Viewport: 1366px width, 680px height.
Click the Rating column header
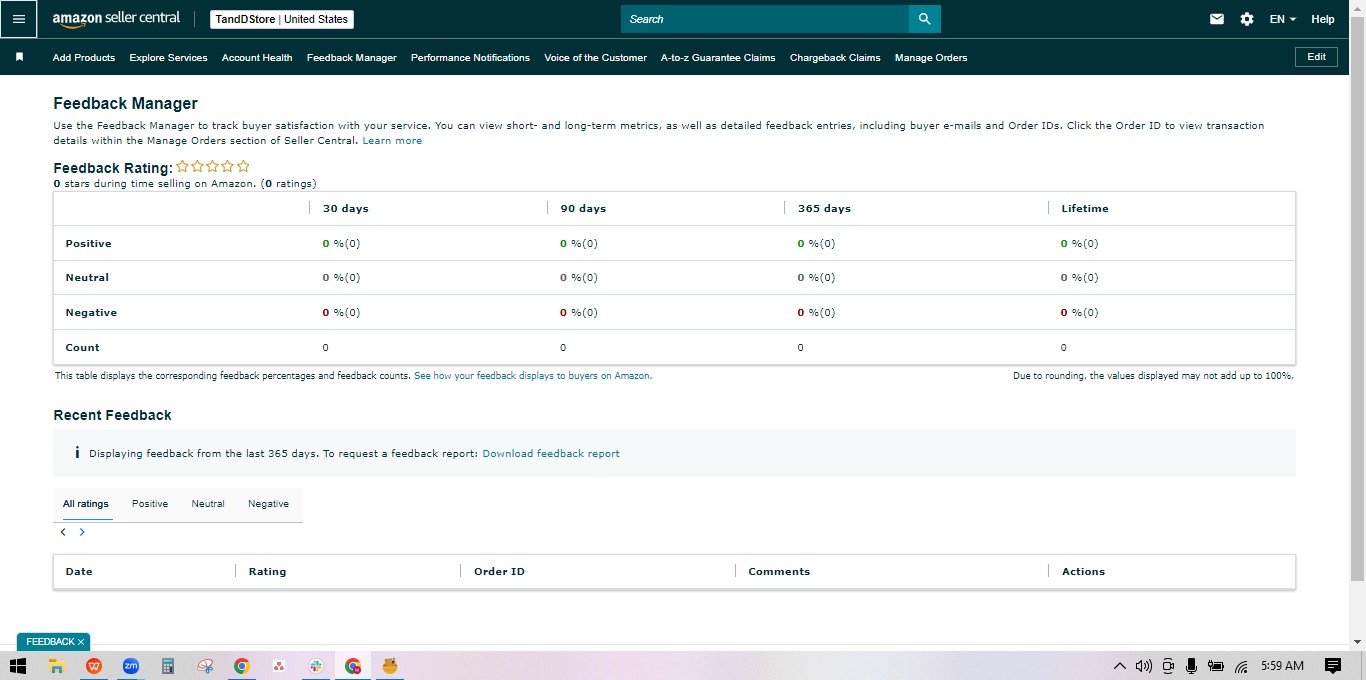coord(267,572)
